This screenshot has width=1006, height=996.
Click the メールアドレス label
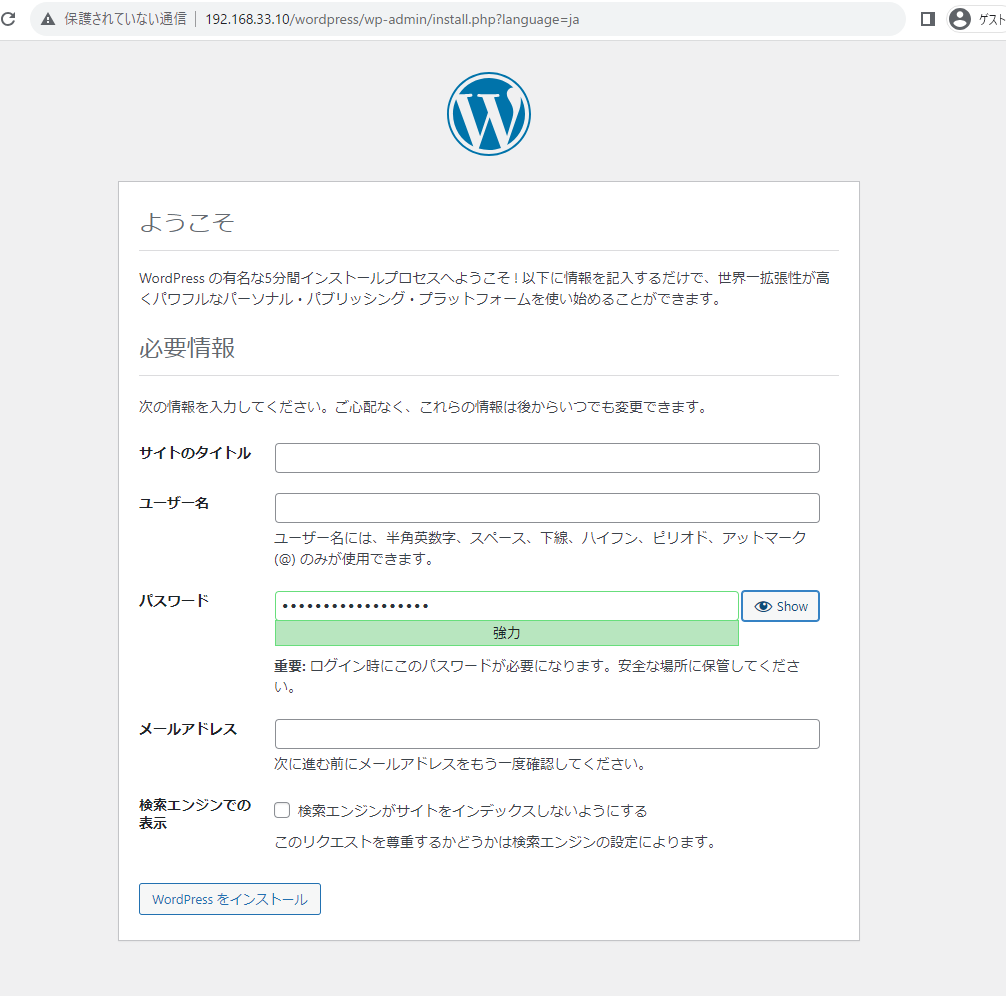pyautogui.click(x=188, y=729)
